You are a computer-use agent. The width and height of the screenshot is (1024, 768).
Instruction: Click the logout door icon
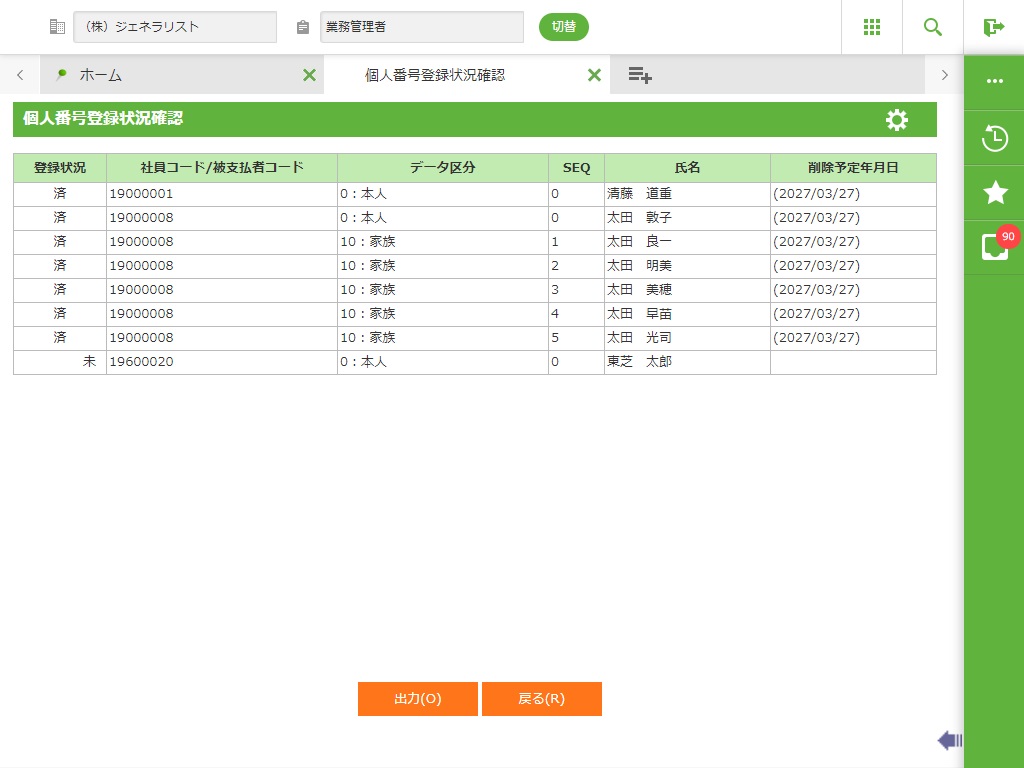pyautogui.click(x=993, y=27)
